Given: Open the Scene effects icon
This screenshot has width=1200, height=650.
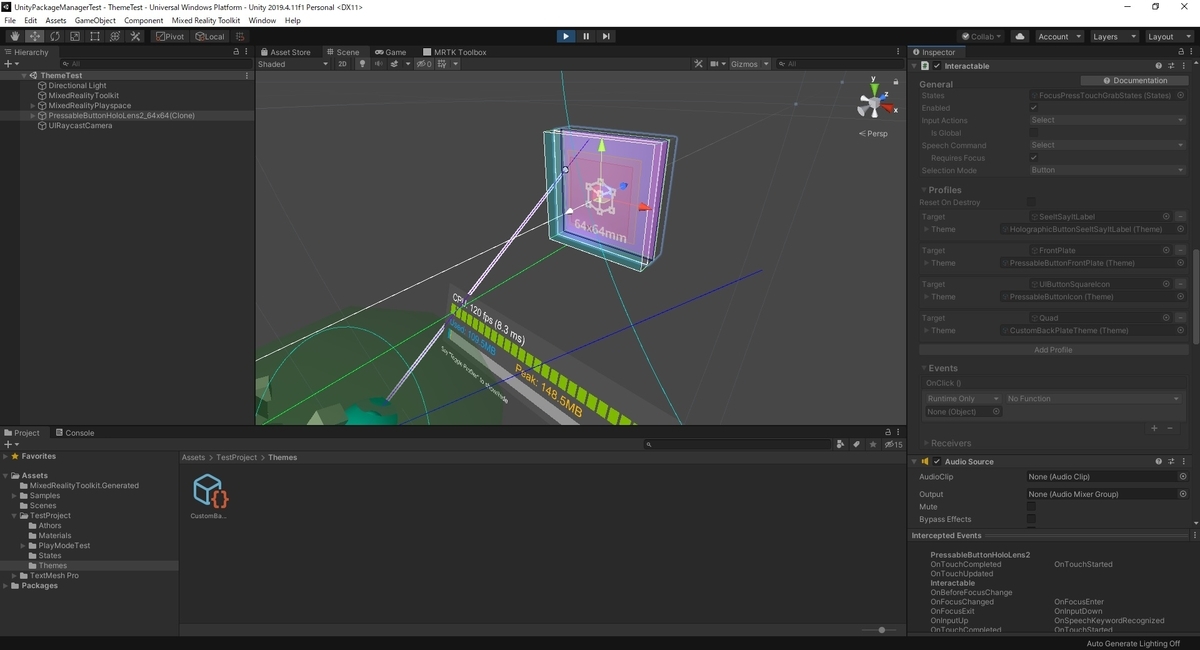Looking at the screenshot, I should tap(396, 64).
